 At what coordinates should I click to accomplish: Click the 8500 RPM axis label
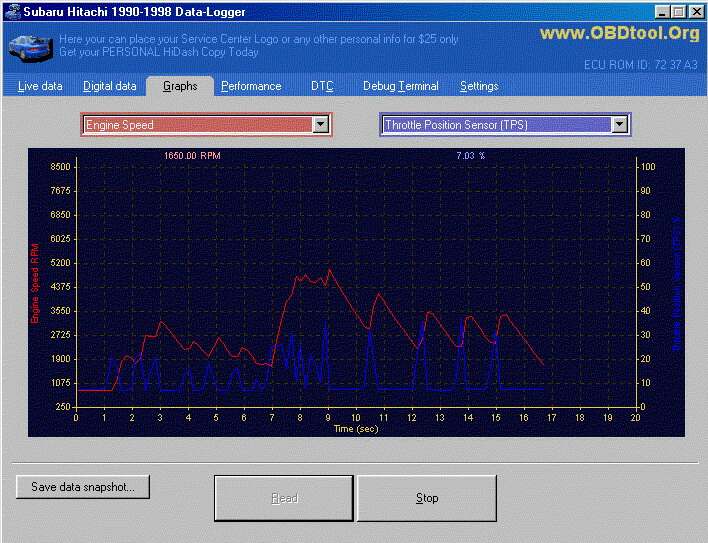tap(60, 167)
